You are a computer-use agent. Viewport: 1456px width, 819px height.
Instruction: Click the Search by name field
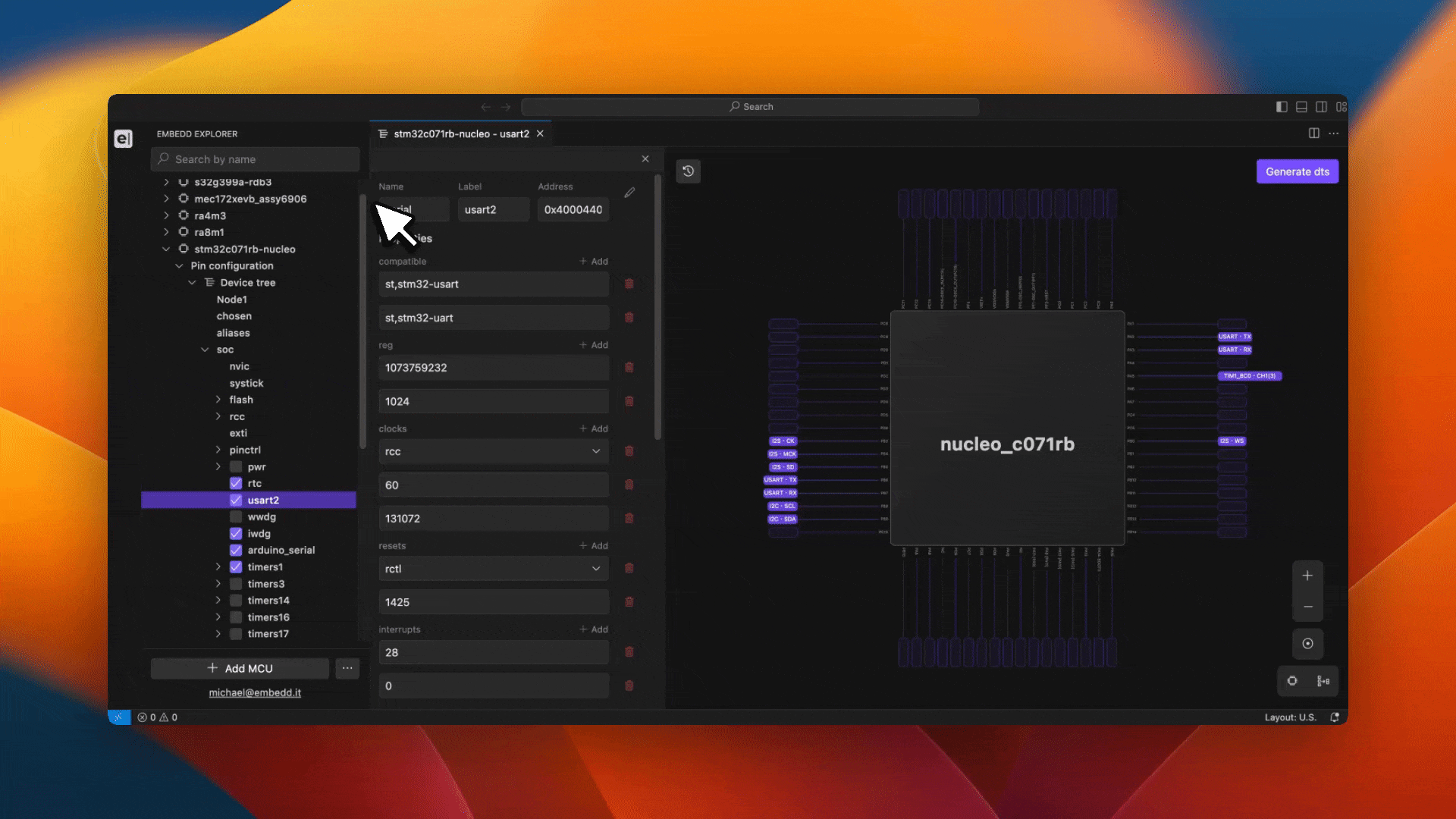click(x=255, y=159)
